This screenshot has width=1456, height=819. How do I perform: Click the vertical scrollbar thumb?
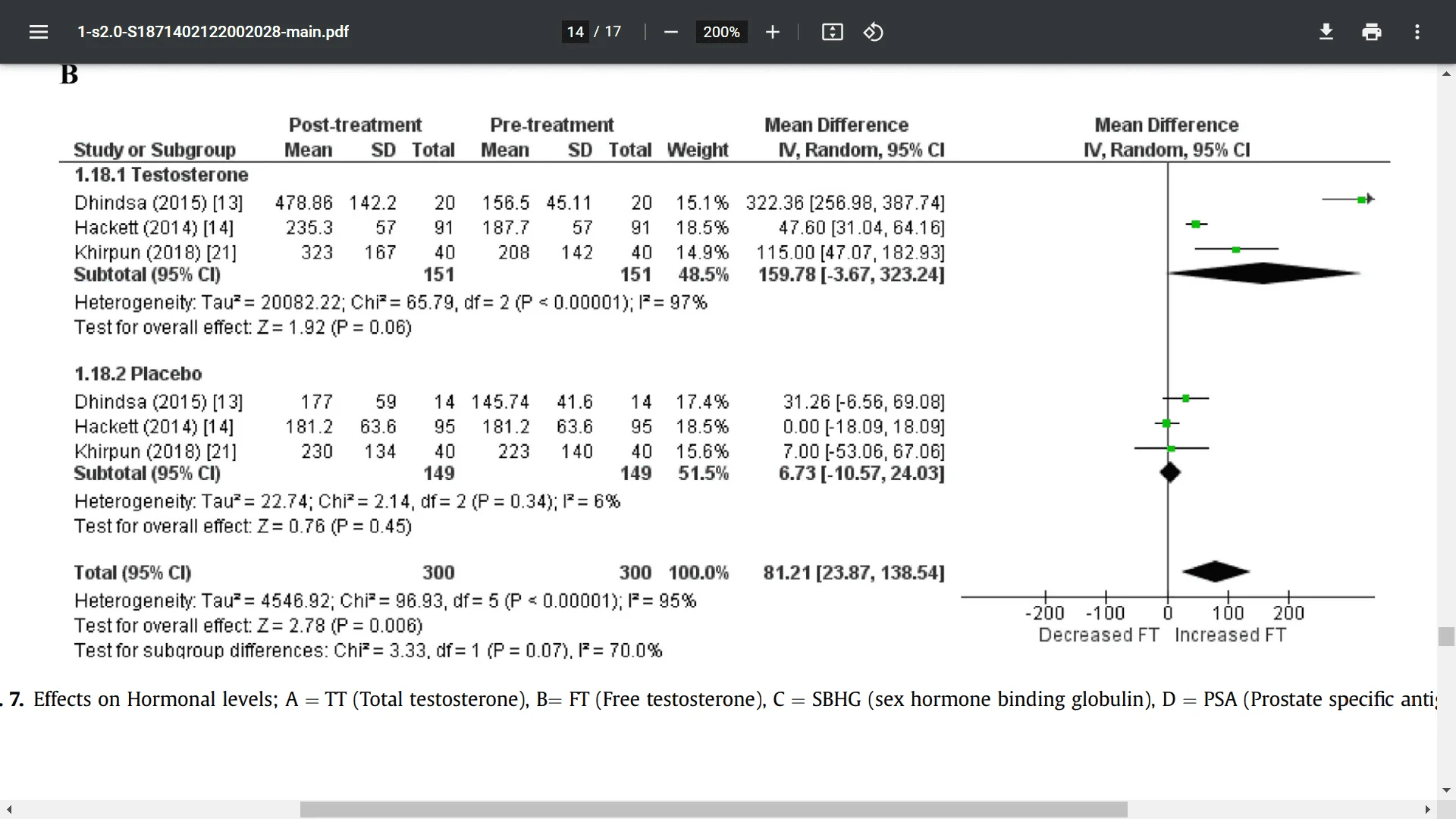tap(1446, 636)
